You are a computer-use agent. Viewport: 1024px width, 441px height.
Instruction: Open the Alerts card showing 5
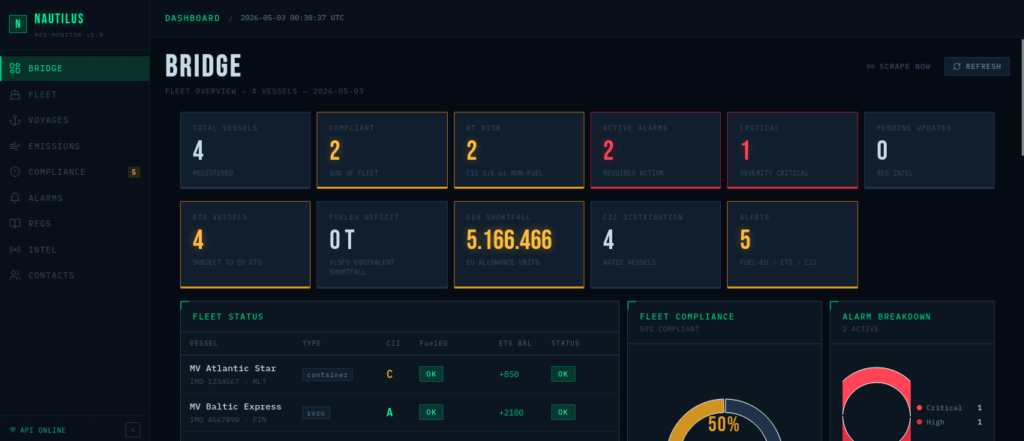[x=792, y=244]
